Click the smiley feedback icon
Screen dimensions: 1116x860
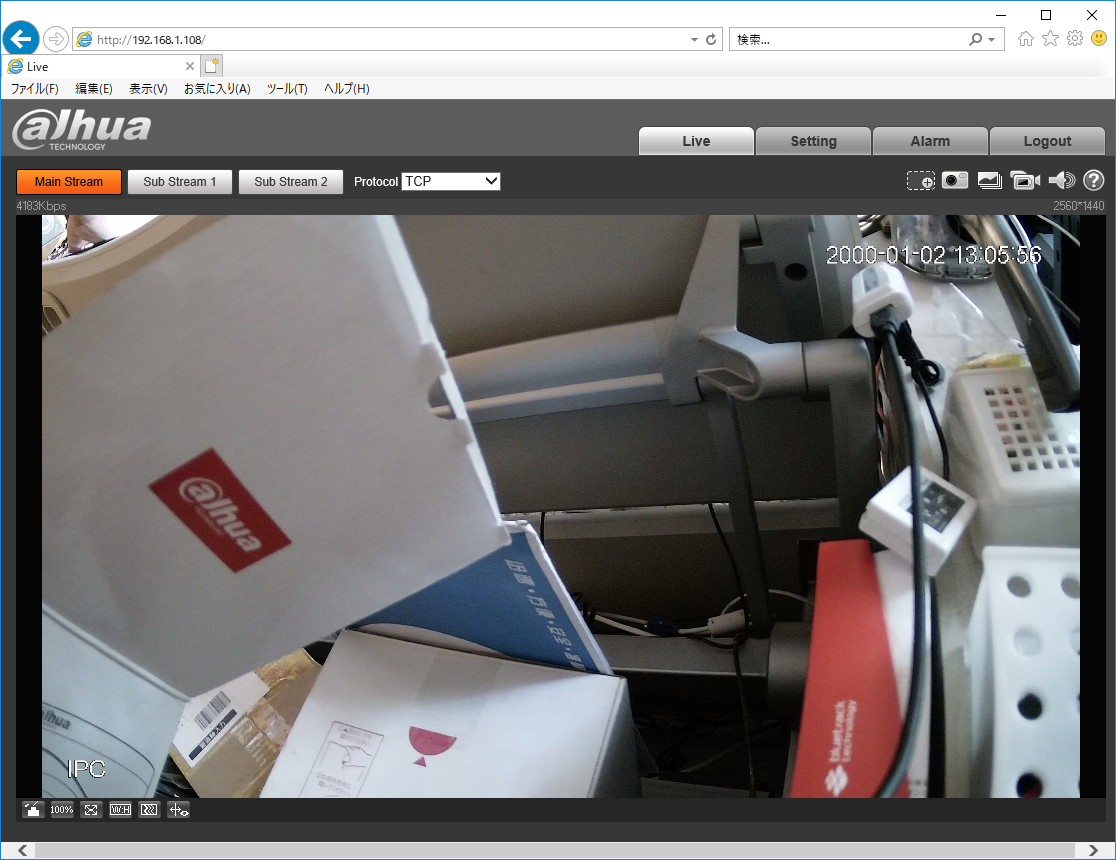click(1099, 38)
